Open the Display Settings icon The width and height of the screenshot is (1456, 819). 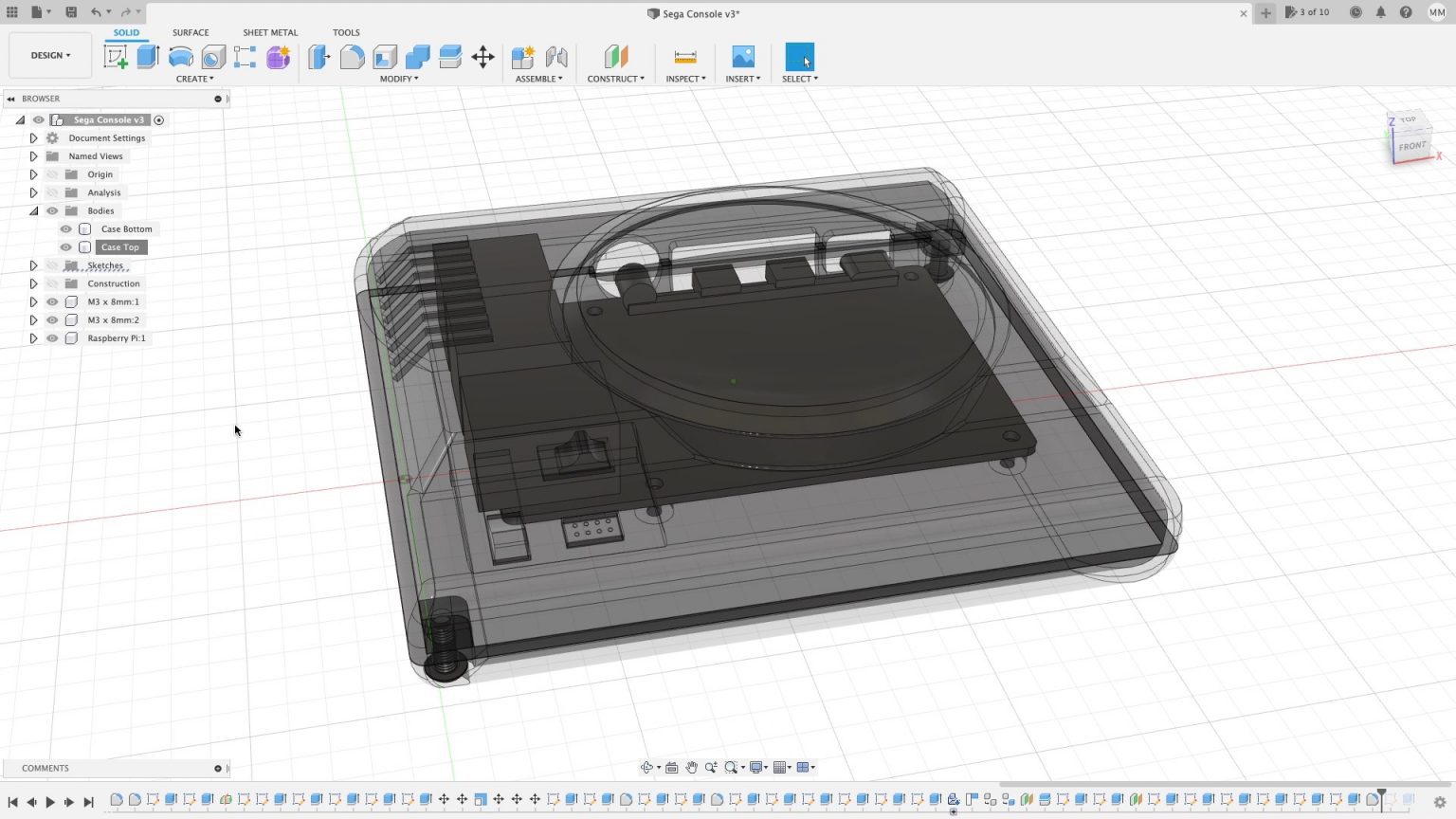[x=756, y=767]
